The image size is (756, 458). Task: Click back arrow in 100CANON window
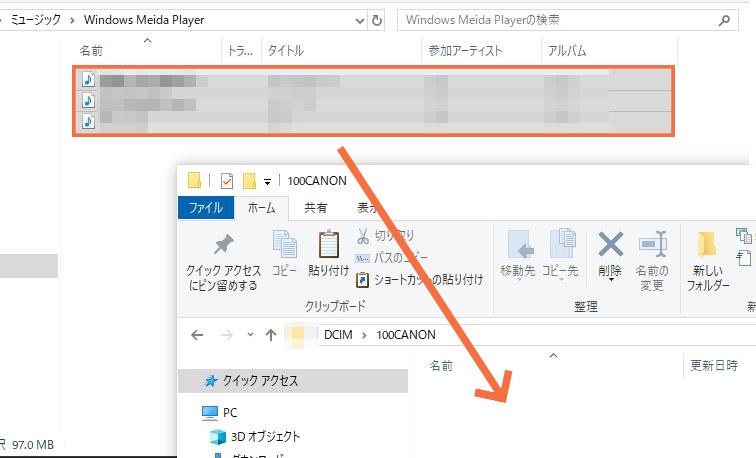[197, 335]
